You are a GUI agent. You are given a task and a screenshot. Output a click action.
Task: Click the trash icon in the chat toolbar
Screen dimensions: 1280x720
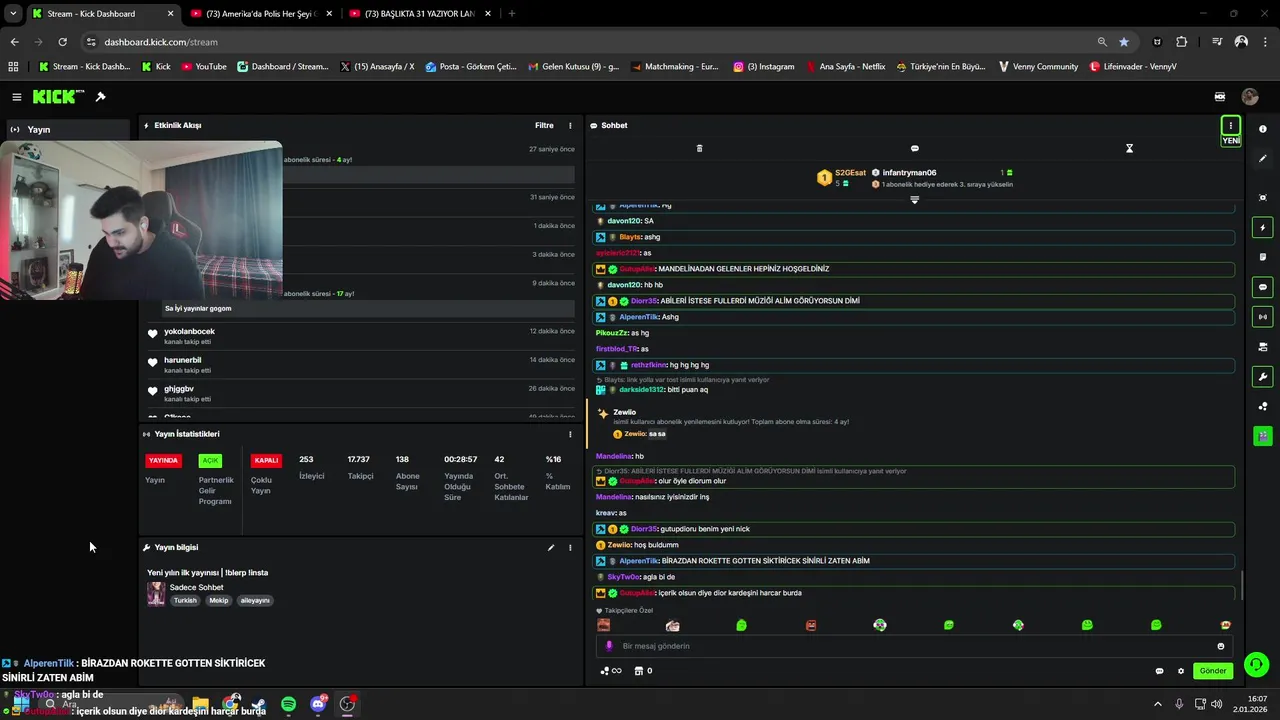699,148
